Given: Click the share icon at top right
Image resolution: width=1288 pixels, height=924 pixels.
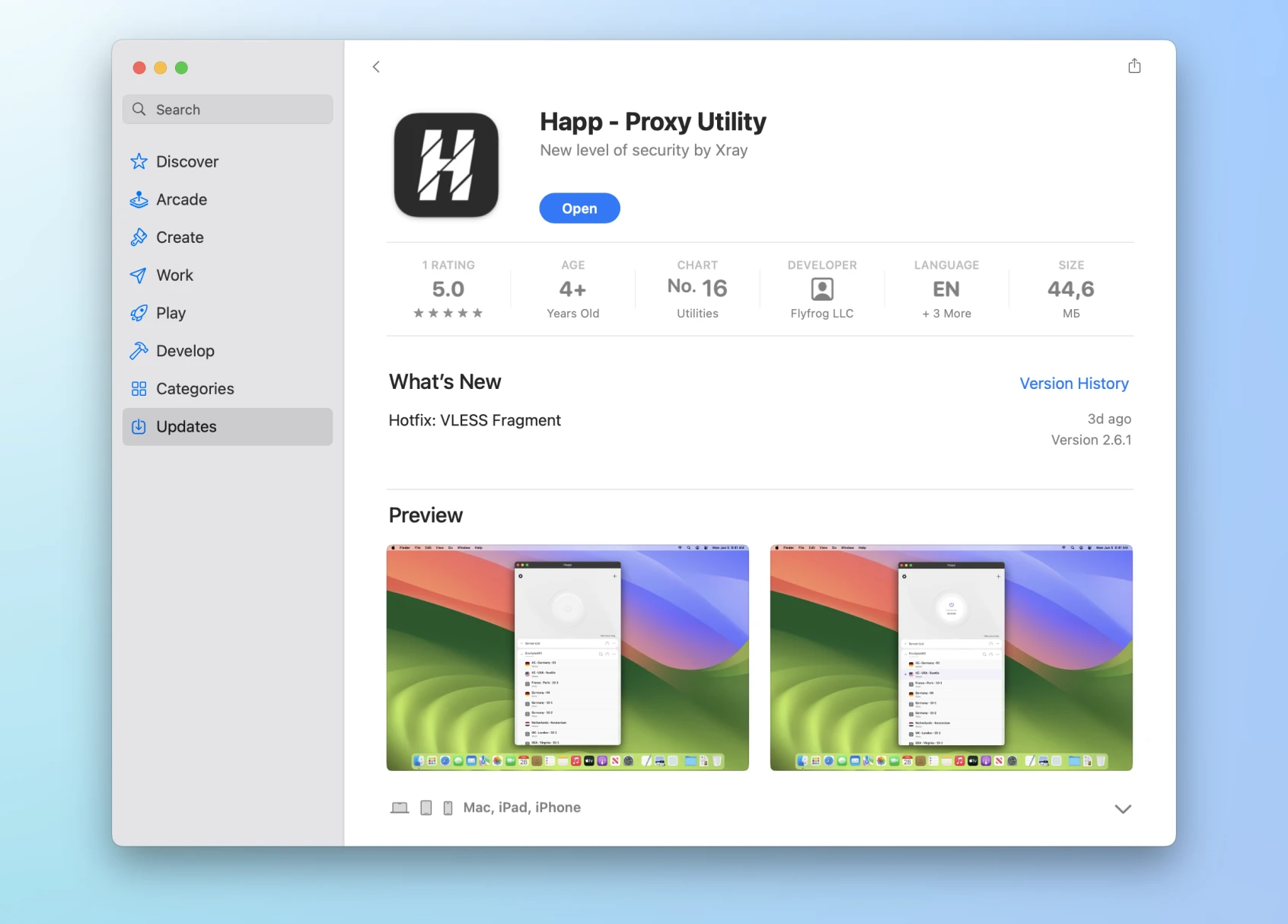Looking at the screenshot, I should point(1134,66).
